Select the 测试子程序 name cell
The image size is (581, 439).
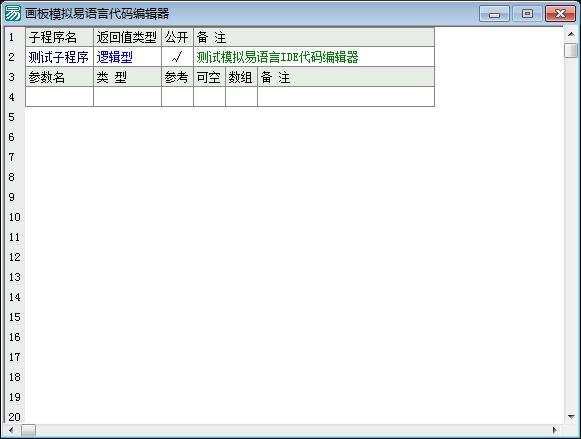[59, 57]
